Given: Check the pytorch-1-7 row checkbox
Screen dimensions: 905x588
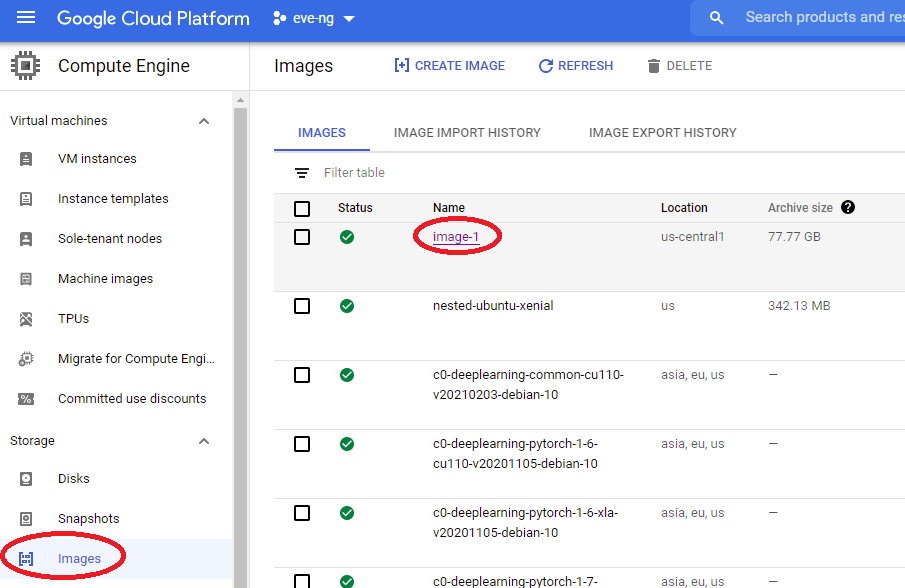Looking at the screenshot, I should pos(302,580).
